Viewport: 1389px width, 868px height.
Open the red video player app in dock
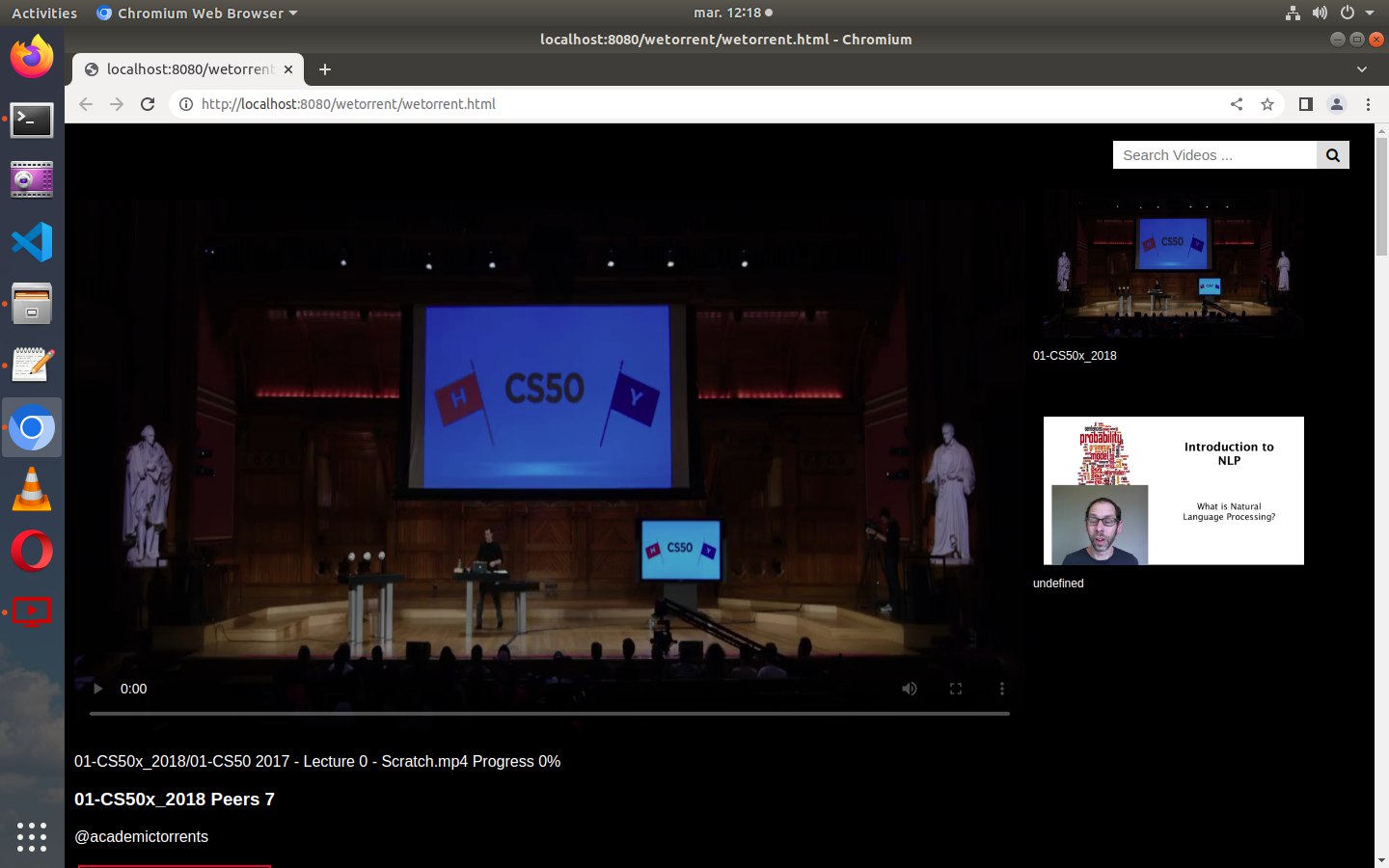tap(32, 611)
